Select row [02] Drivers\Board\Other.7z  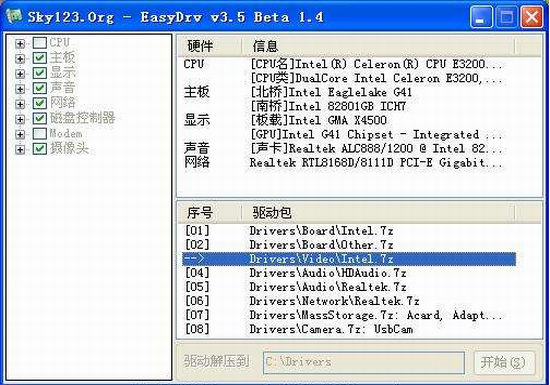[349, 245]
